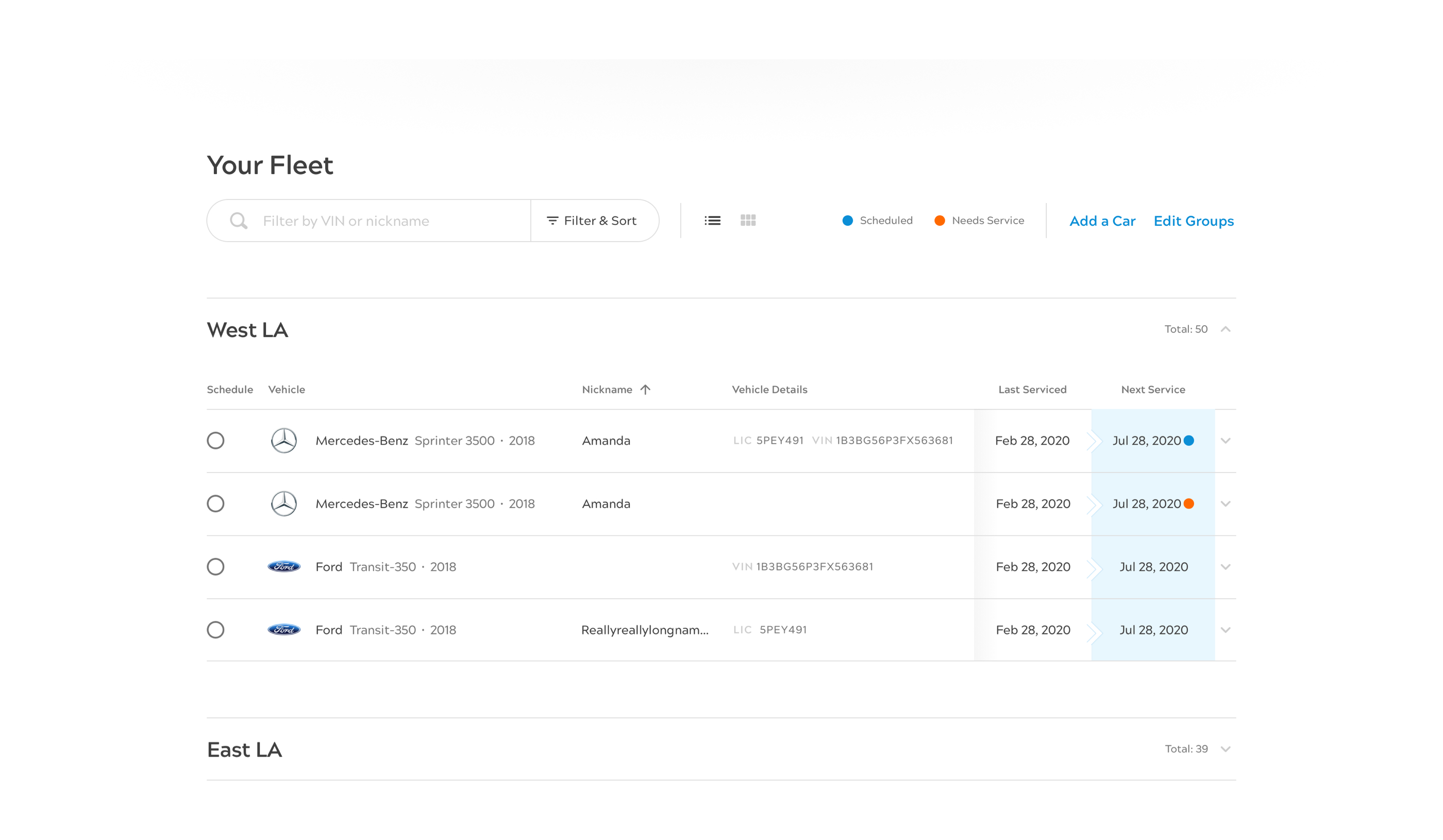Click Mercedes-Benz logo in first row
Screen dimensions: 1443x840
(283, 440)
